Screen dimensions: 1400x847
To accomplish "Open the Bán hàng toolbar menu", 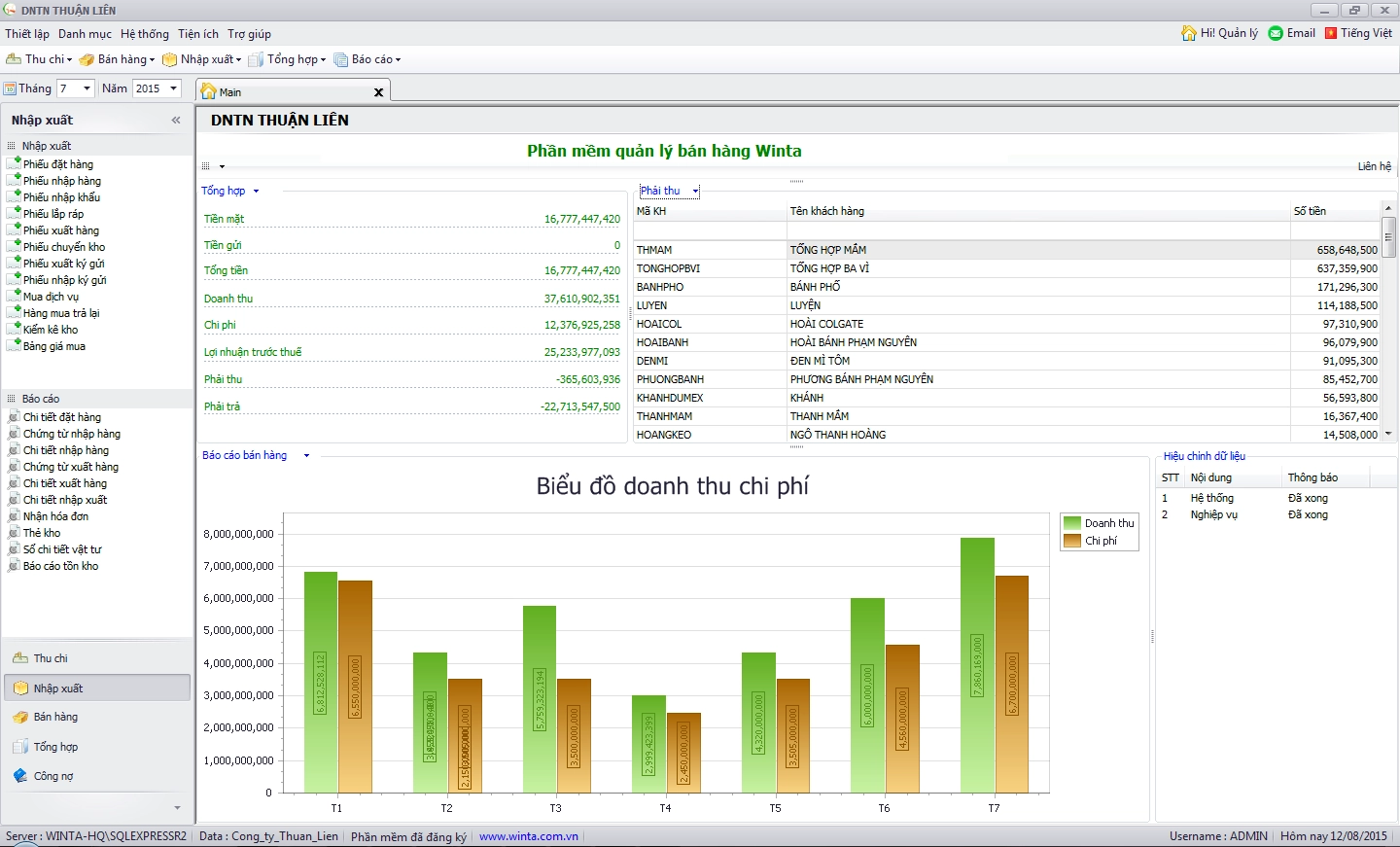I will [x=117, y=59].
